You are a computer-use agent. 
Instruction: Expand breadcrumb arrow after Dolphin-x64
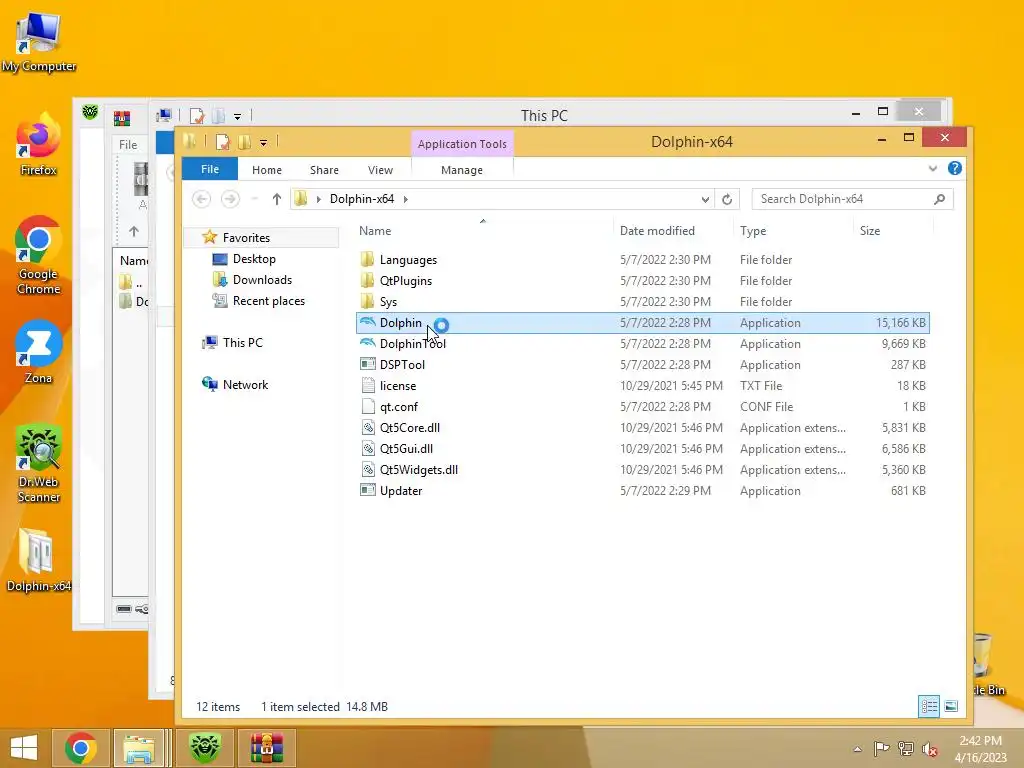tap(406, 199)
